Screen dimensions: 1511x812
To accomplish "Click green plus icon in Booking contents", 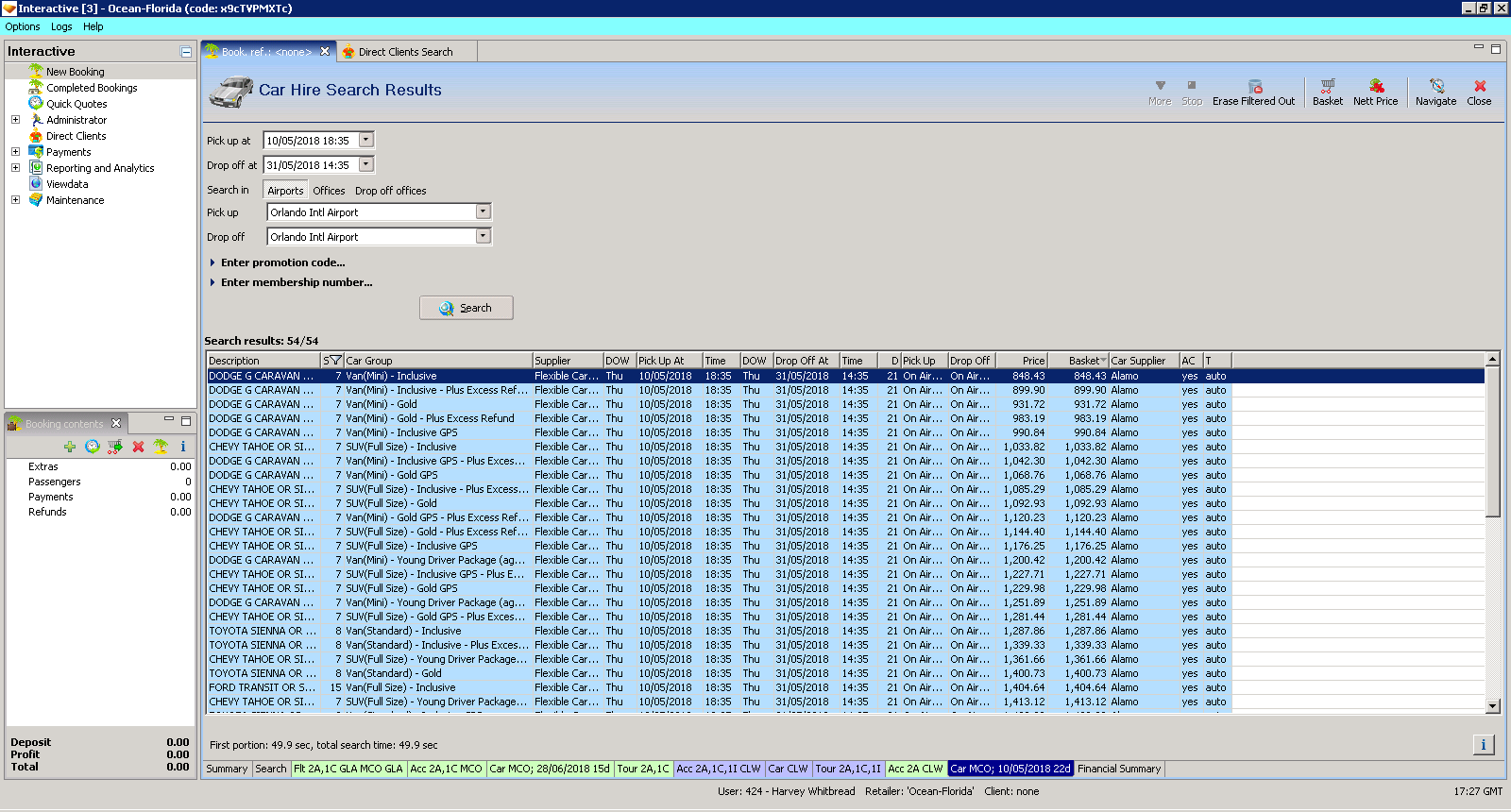I will tap(70, 447).
